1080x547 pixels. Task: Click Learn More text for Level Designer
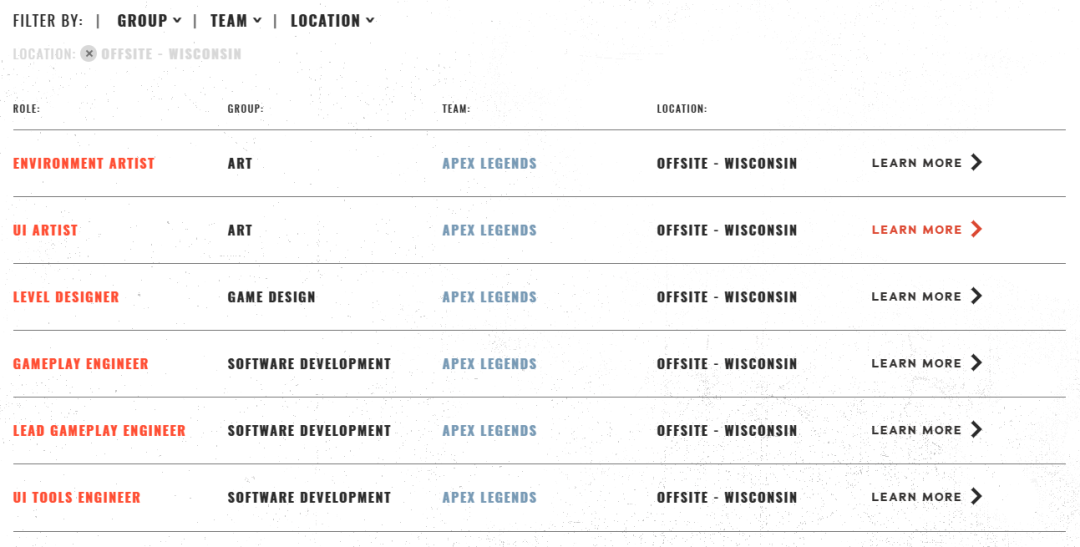[916, 297]
